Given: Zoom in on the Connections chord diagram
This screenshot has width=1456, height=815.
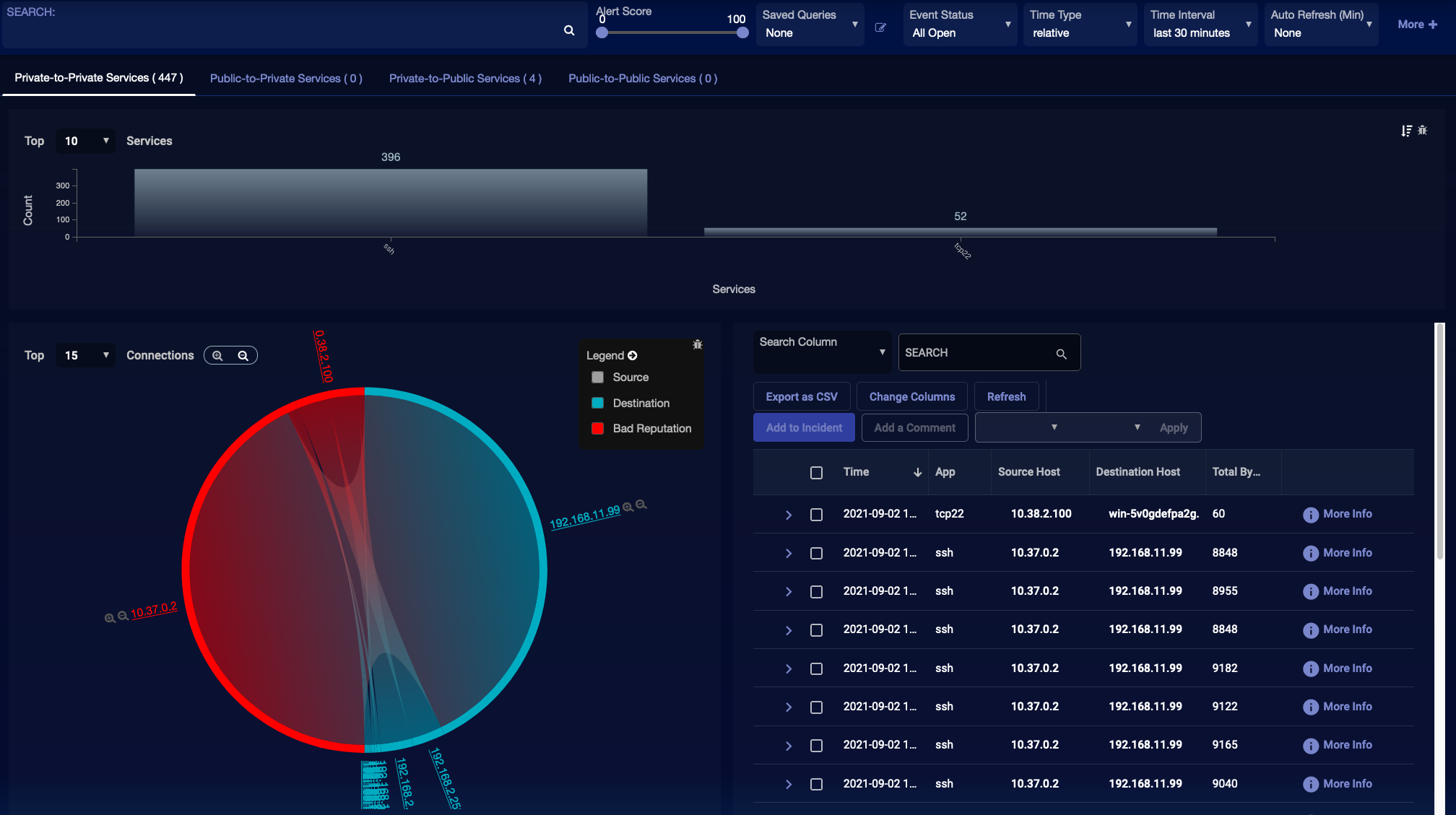Looking at the screenshot, I should [217, 356].
